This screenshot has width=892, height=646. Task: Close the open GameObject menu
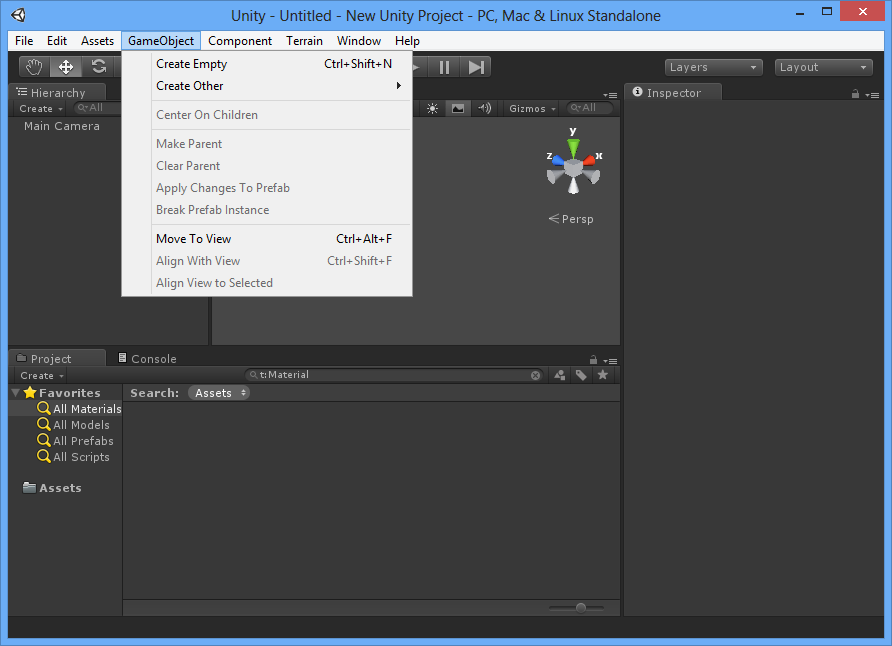point(161,41)
